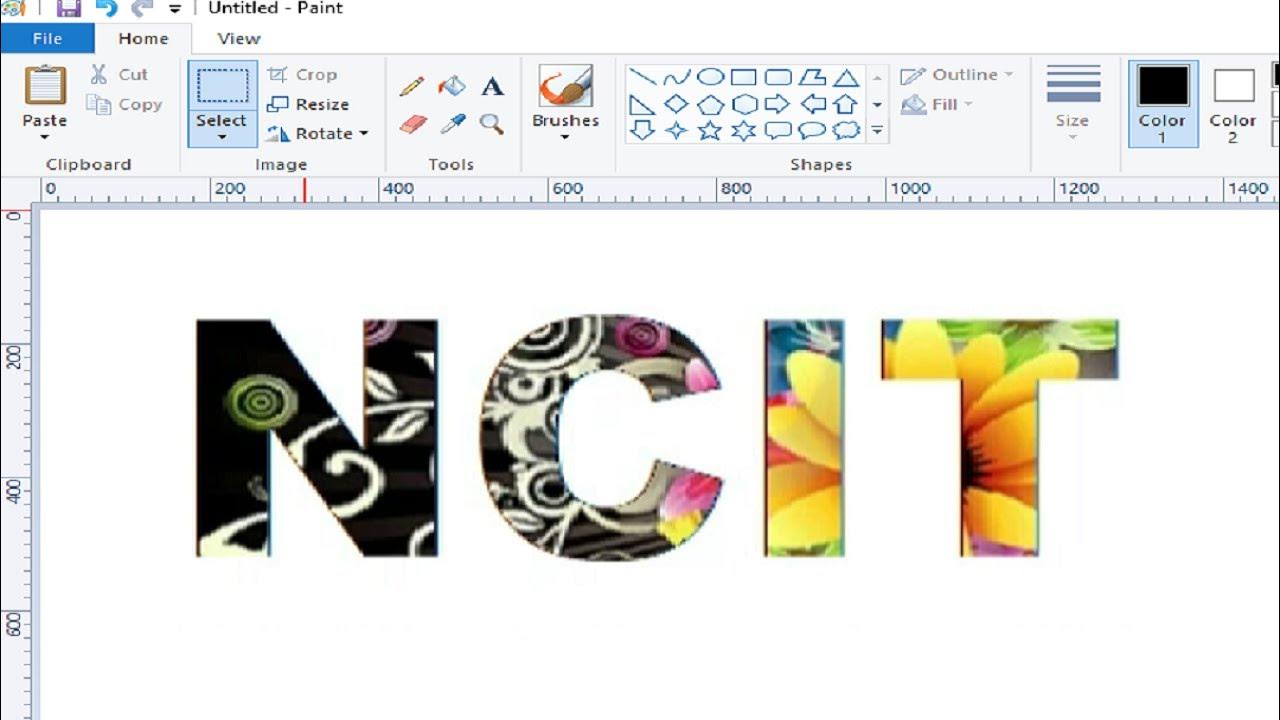Choose the Right arrow shape
The height and width of the screenshot is (720, 1280).
click(778, 104)
